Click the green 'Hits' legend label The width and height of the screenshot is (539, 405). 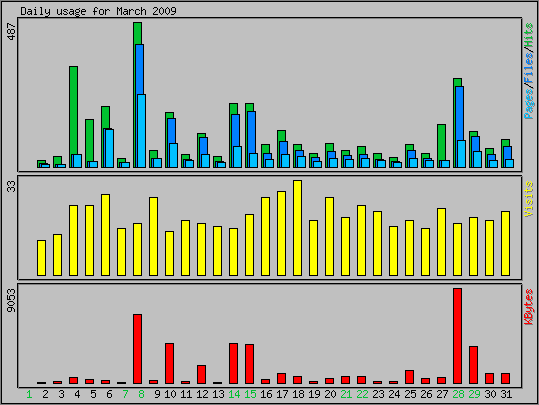(x=529, y=36)
